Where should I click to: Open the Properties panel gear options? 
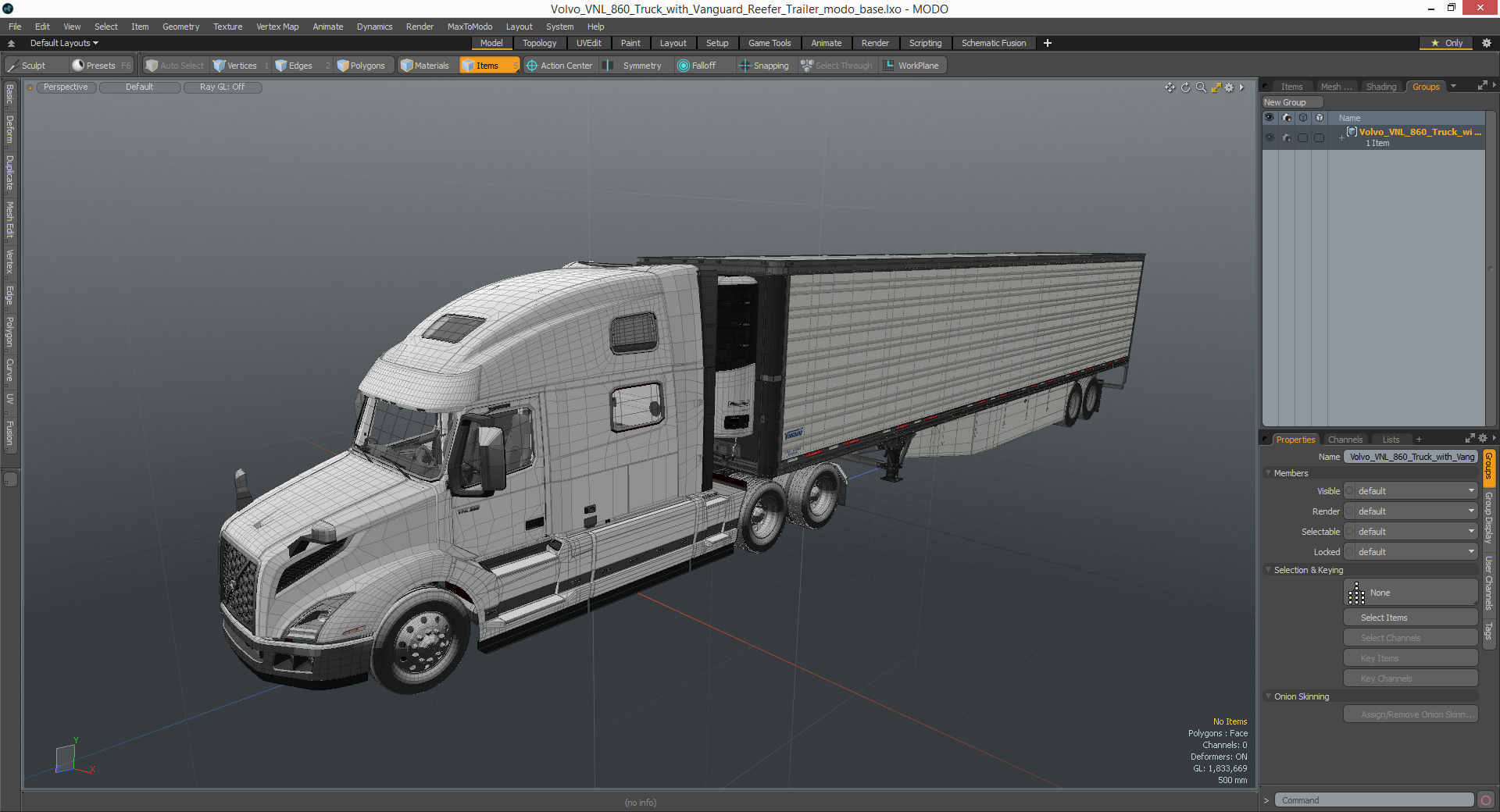pyautogui.click(x=1482, y=439)
